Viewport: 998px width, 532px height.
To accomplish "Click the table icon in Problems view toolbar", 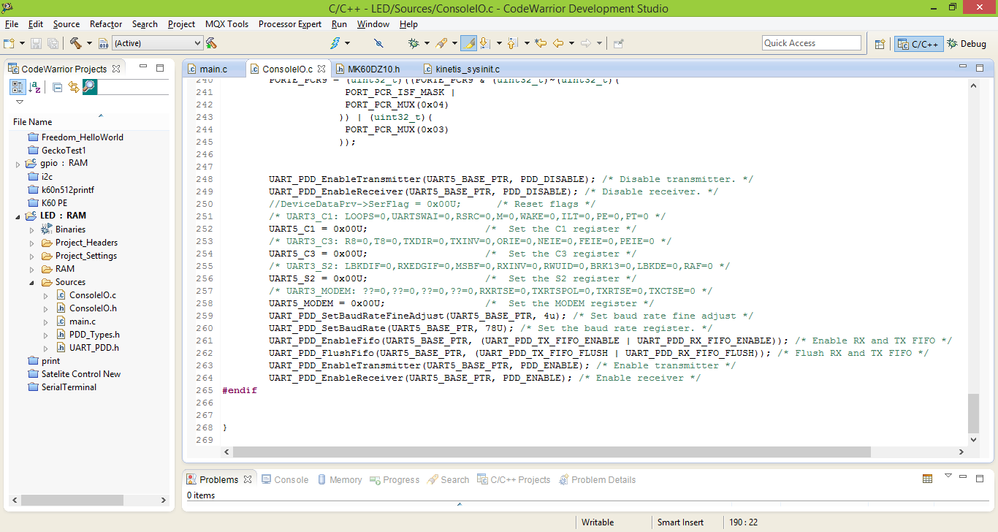I will [x=927, y=479].
